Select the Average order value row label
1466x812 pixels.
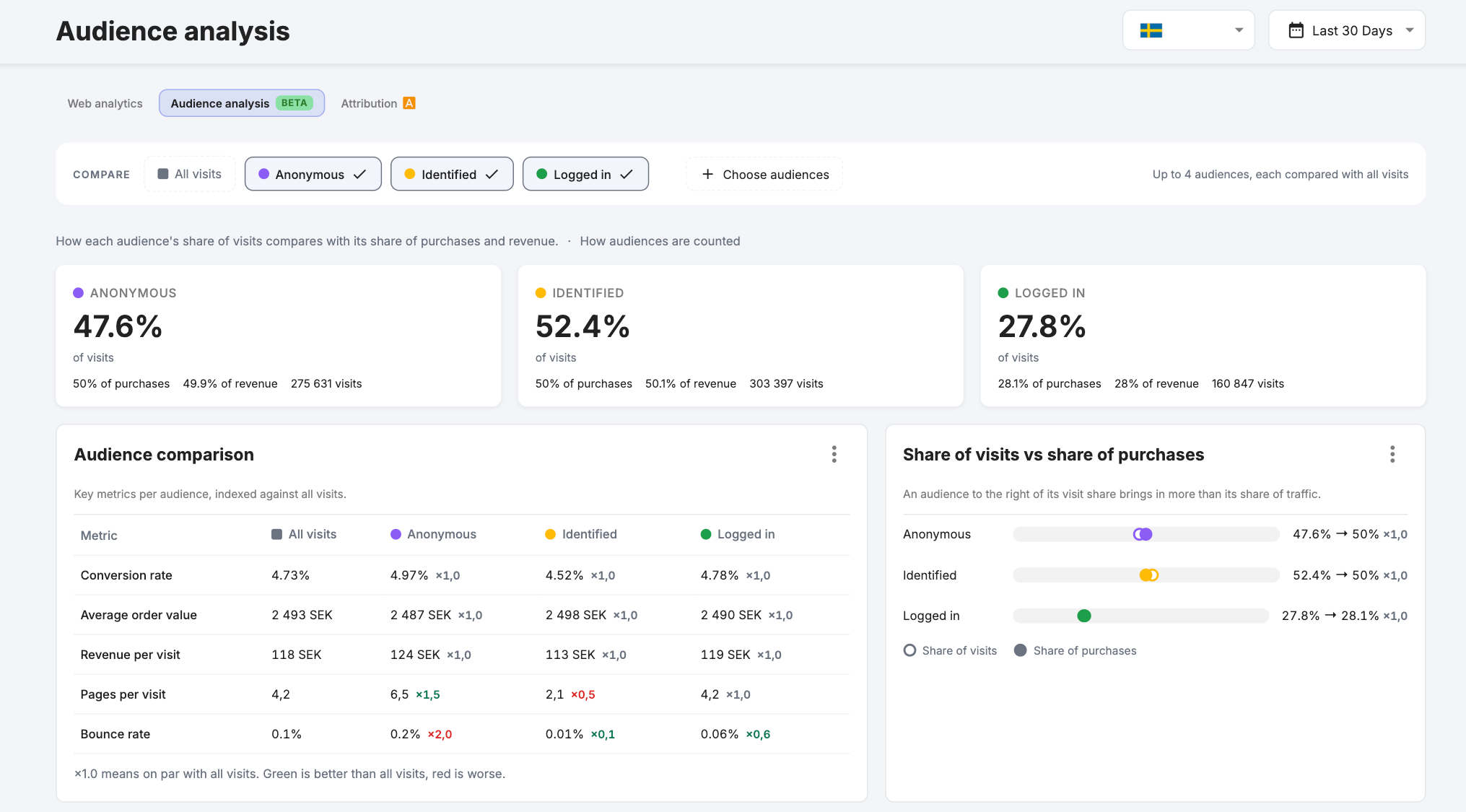[139, 615]
